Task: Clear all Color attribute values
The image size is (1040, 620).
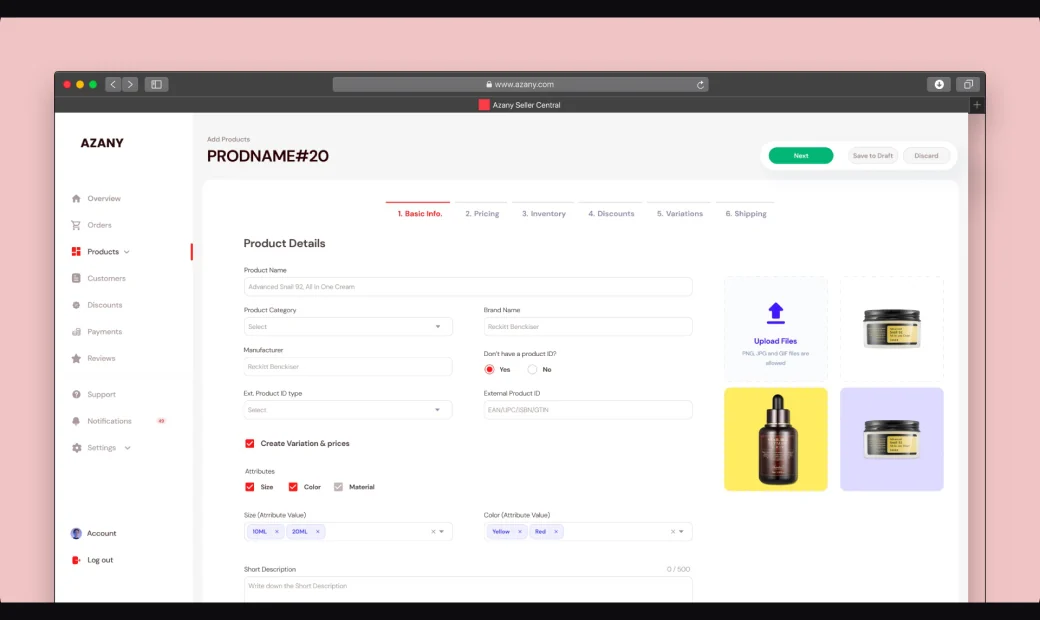Action: 673,531
